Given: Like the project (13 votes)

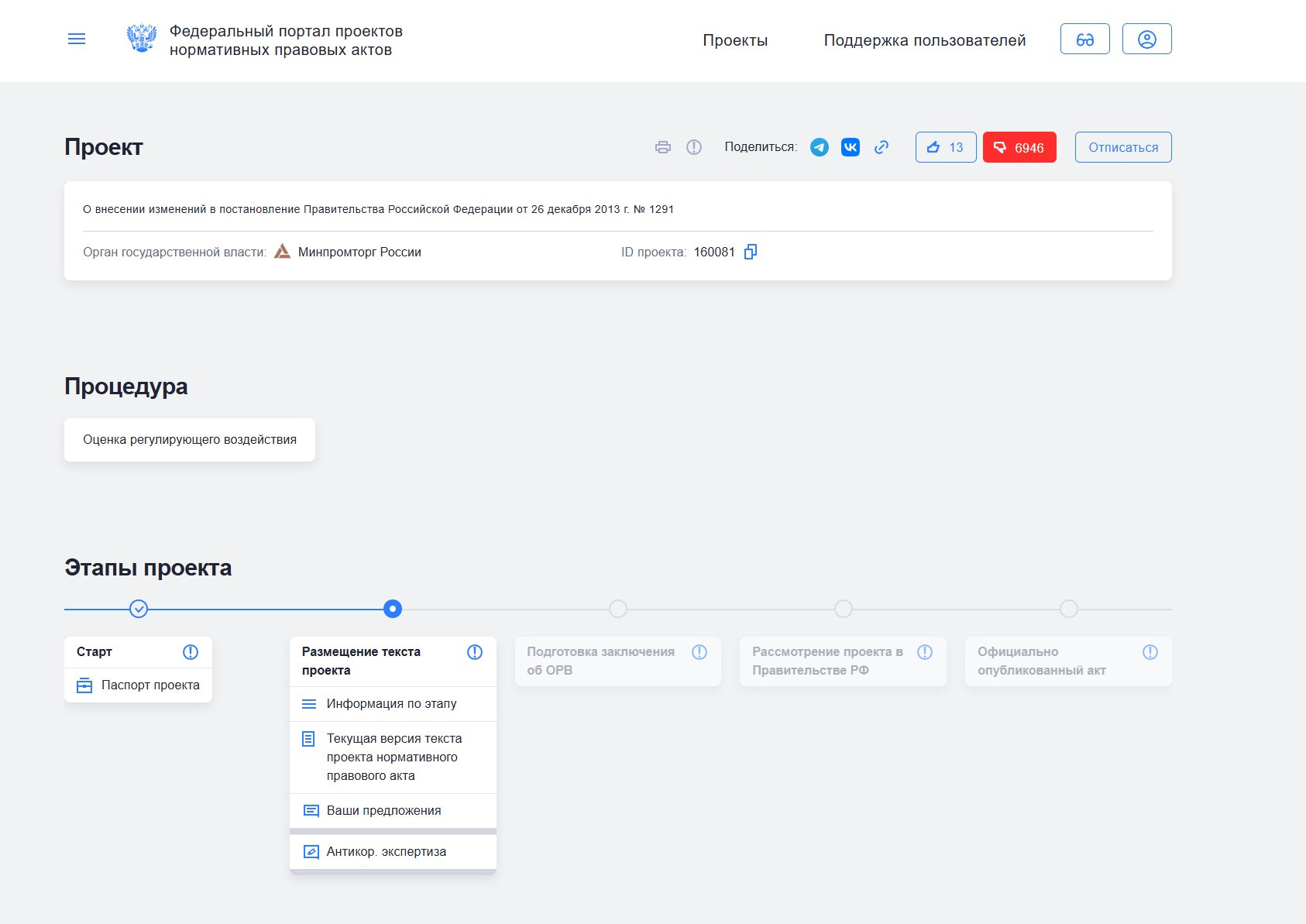Looking at the screenshot, I should click(945, 147).
